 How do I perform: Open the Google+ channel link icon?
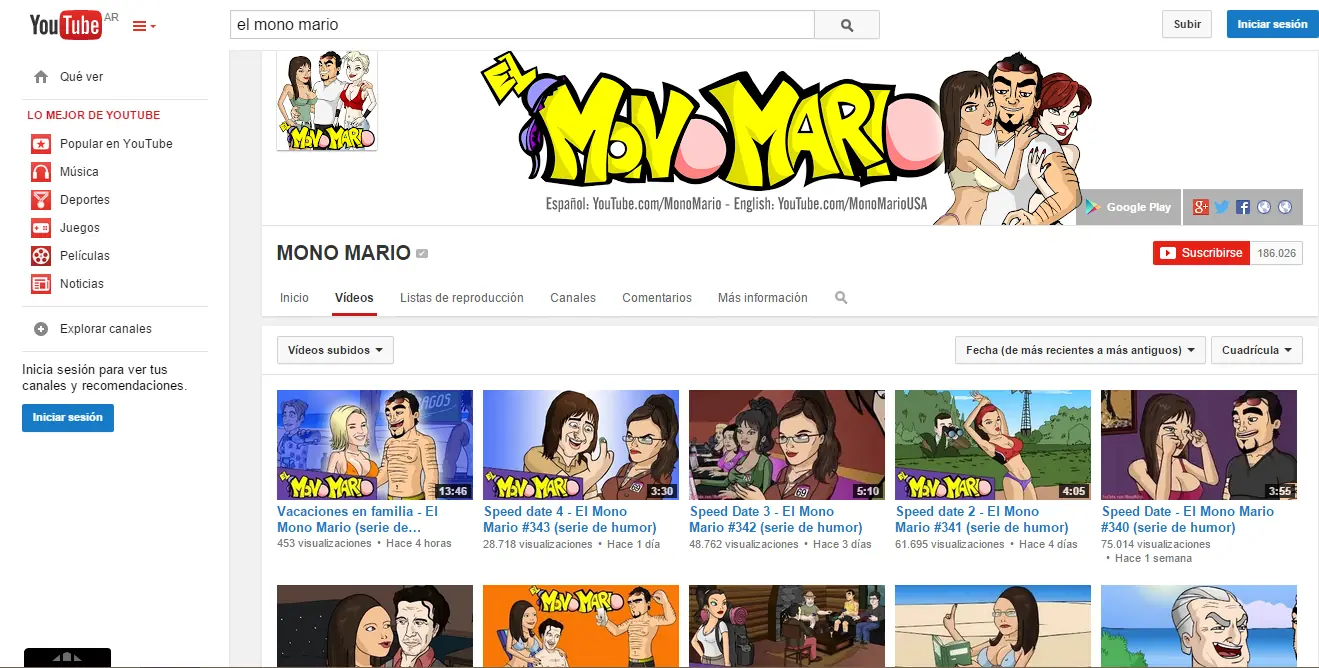[x=1200, y=207]
